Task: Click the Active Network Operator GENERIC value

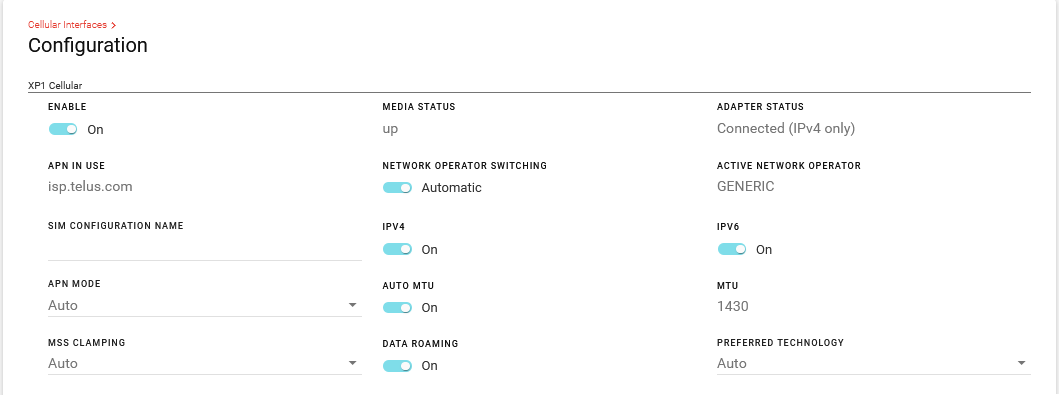Action: 746,186
